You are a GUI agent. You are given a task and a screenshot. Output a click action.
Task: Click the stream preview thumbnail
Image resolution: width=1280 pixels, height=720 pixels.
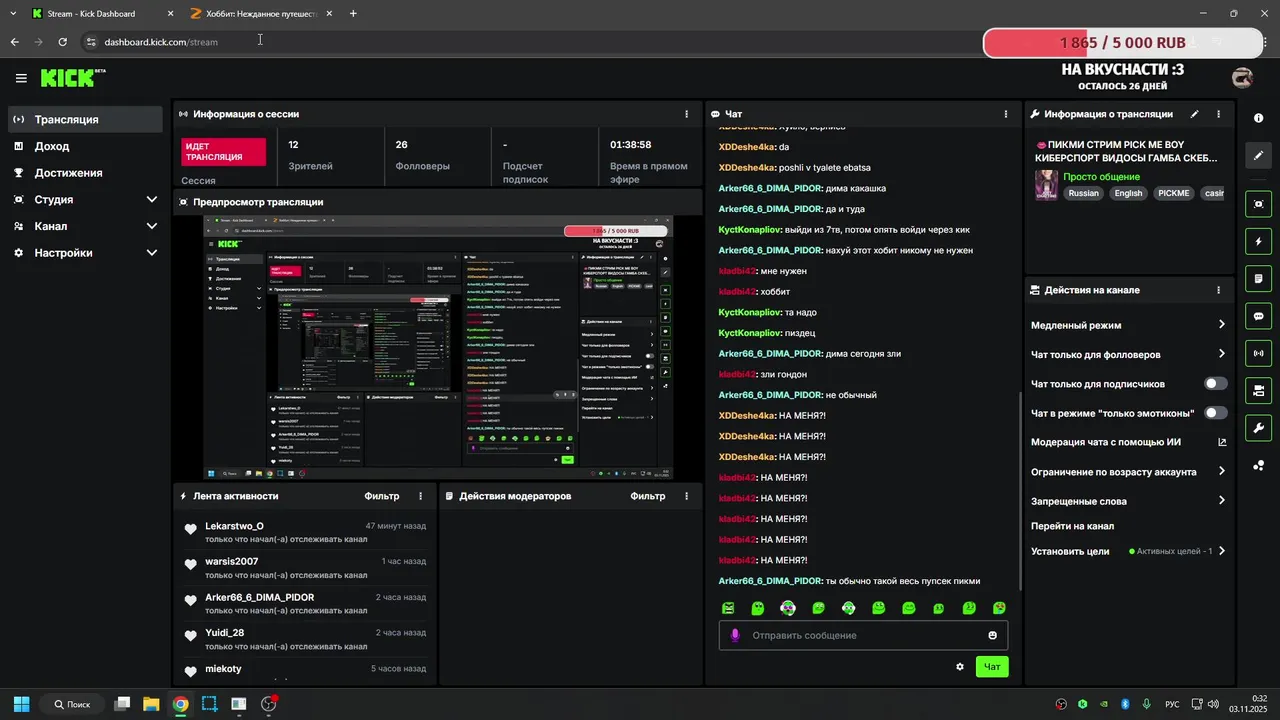coord(438,347)
